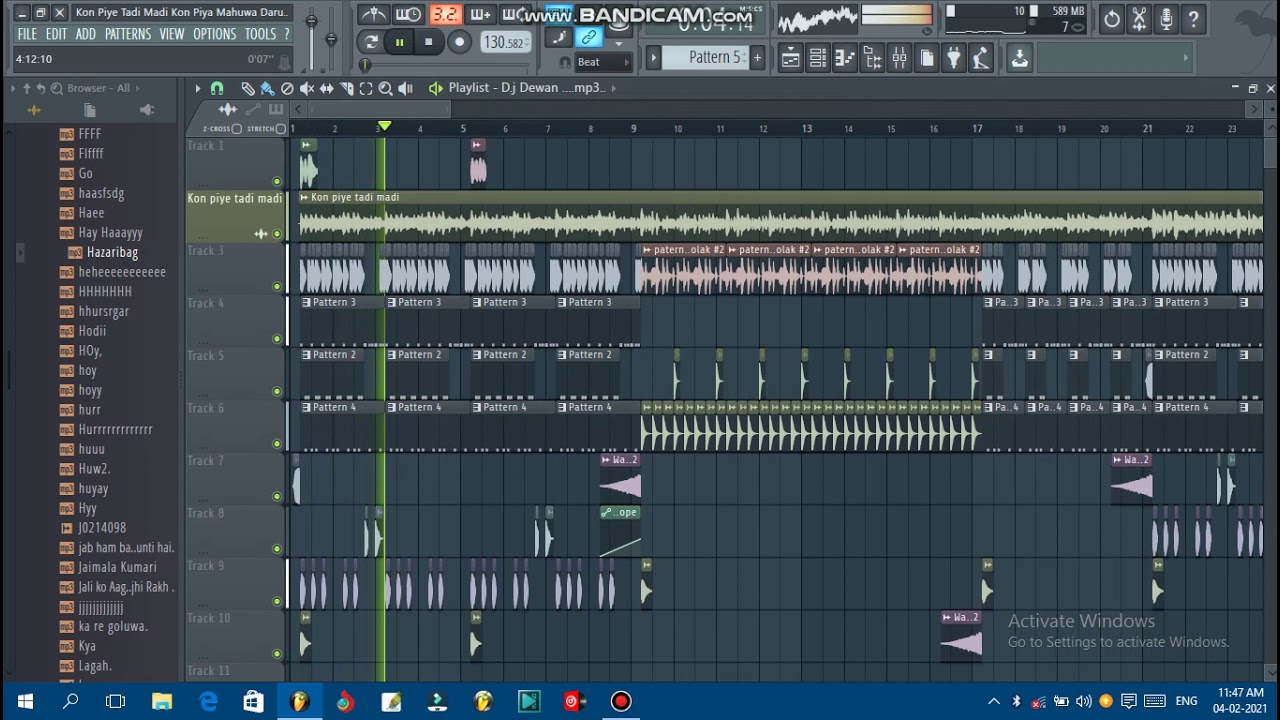Open the PATTERNS menu
Viewport: 1280px width, 720px height.
[x=128, y=34]
